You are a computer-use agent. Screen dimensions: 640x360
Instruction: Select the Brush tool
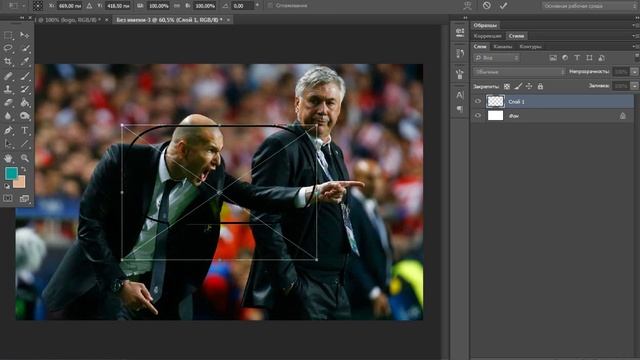coord(25,76)
